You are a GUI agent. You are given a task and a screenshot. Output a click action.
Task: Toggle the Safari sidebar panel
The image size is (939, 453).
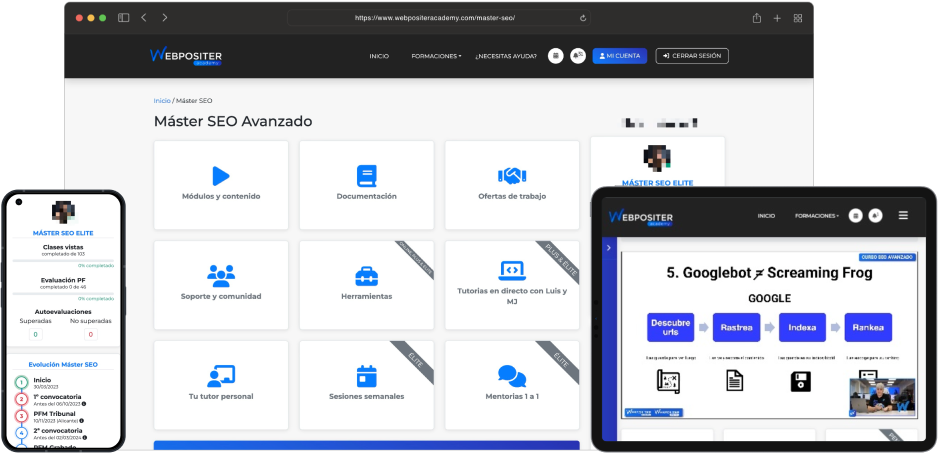[123, 18]
